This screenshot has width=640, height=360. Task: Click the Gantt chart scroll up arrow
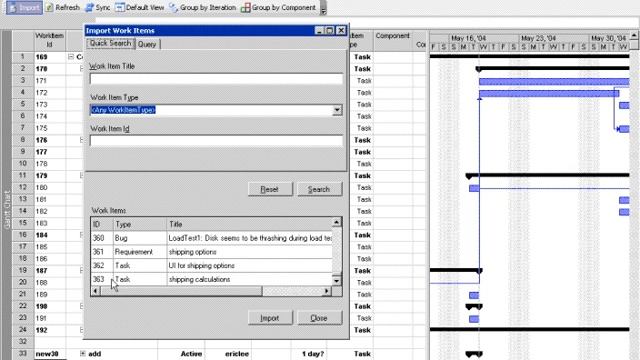(634, 36)
